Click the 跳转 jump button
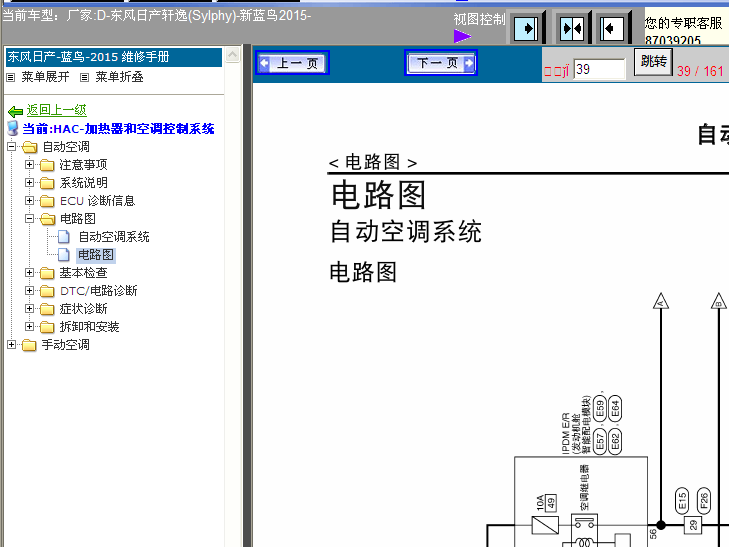This screenshot has height=547, width=729. pos(654,62)
